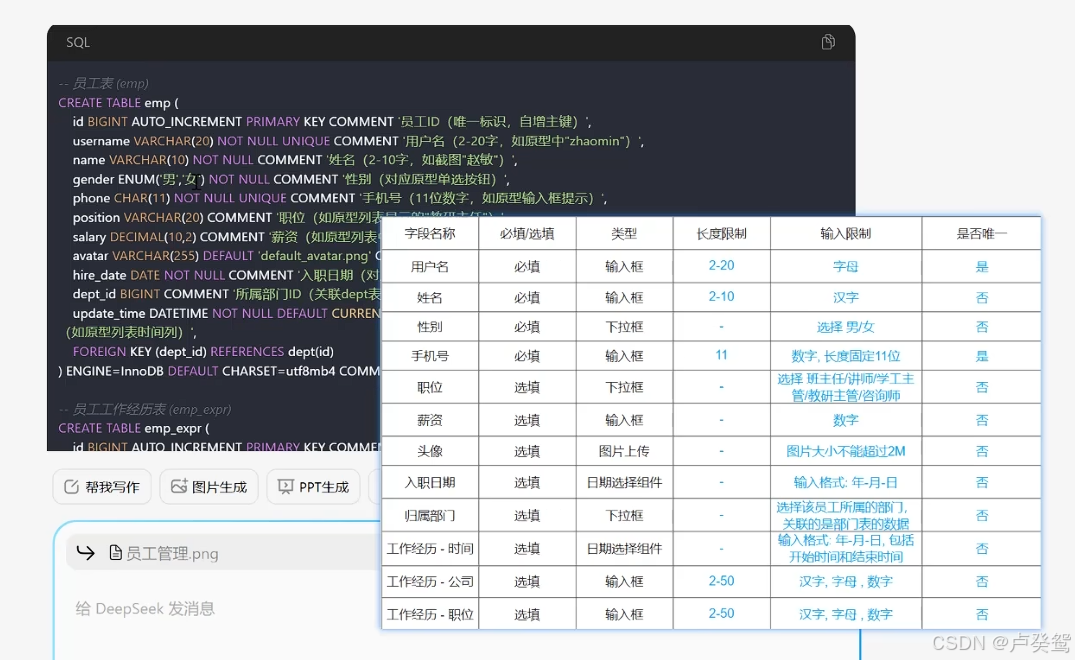This screenshot has width=1075, height=660.
Task: Click the 是否唯一 column header
Action: [982, 234]
